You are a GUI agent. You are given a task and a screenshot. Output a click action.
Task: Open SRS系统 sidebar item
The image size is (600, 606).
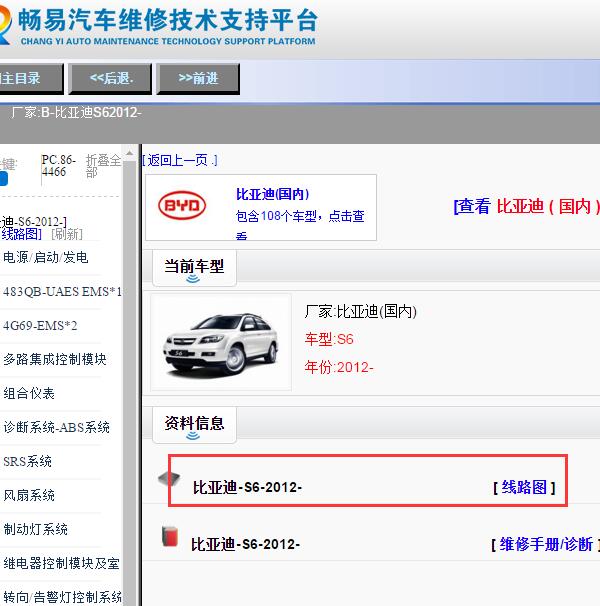point(27,461)
